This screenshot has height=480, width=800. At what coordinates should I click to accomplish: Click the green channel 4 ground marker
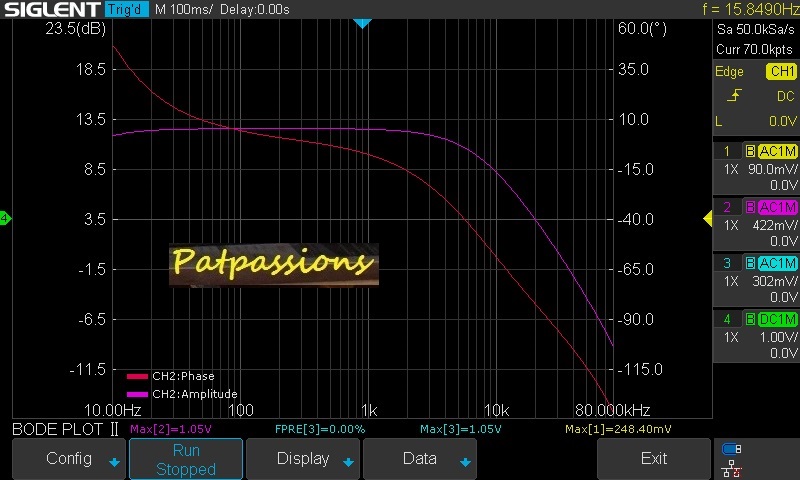[x=5, y=218]
